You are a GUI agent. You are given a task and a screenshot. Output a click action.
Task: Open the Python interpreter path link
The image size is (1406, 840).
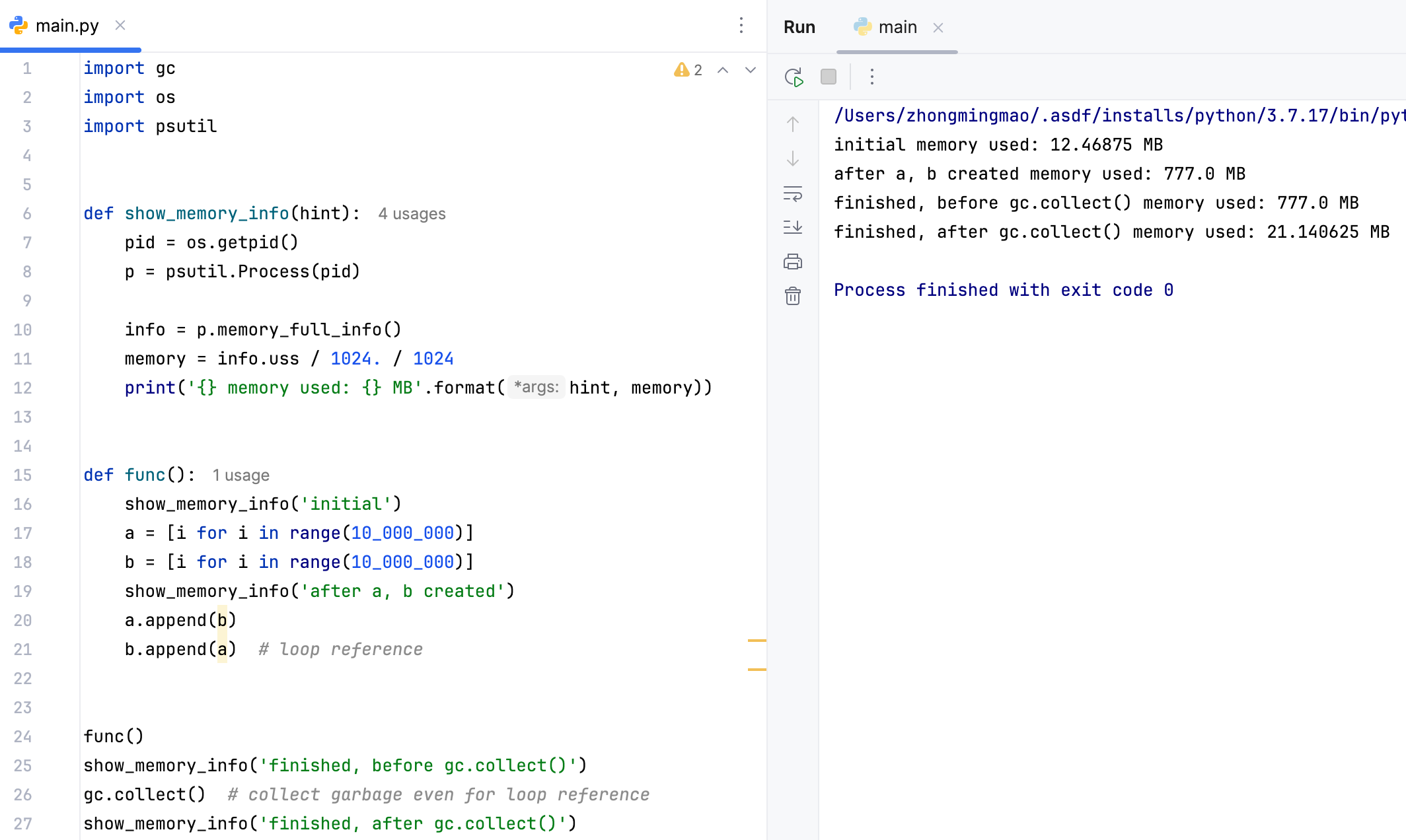click(x=1117, y=116)
